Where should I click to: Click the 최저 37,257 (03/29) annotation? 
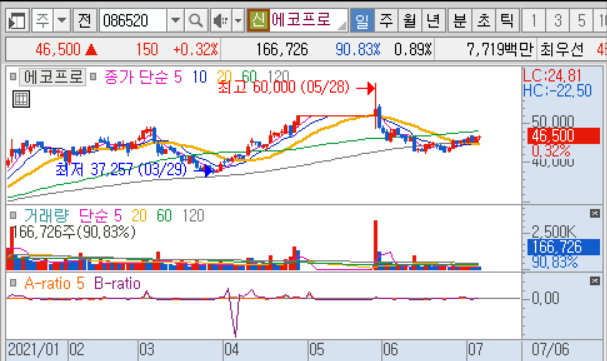click(121, 169)
